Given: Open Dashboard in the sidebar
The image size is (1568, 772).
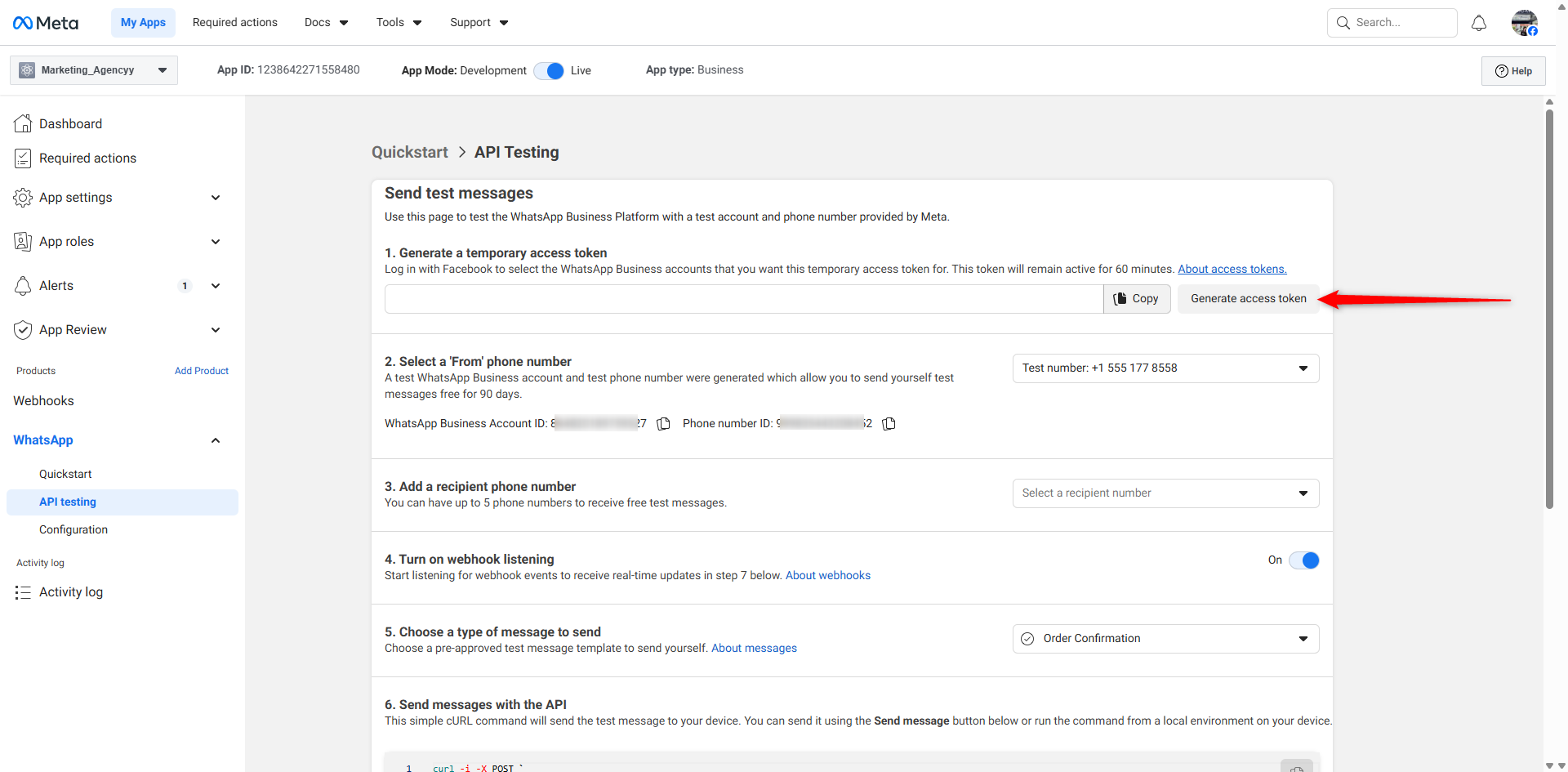Looking at the screenshot, I should tap(71, 124).
